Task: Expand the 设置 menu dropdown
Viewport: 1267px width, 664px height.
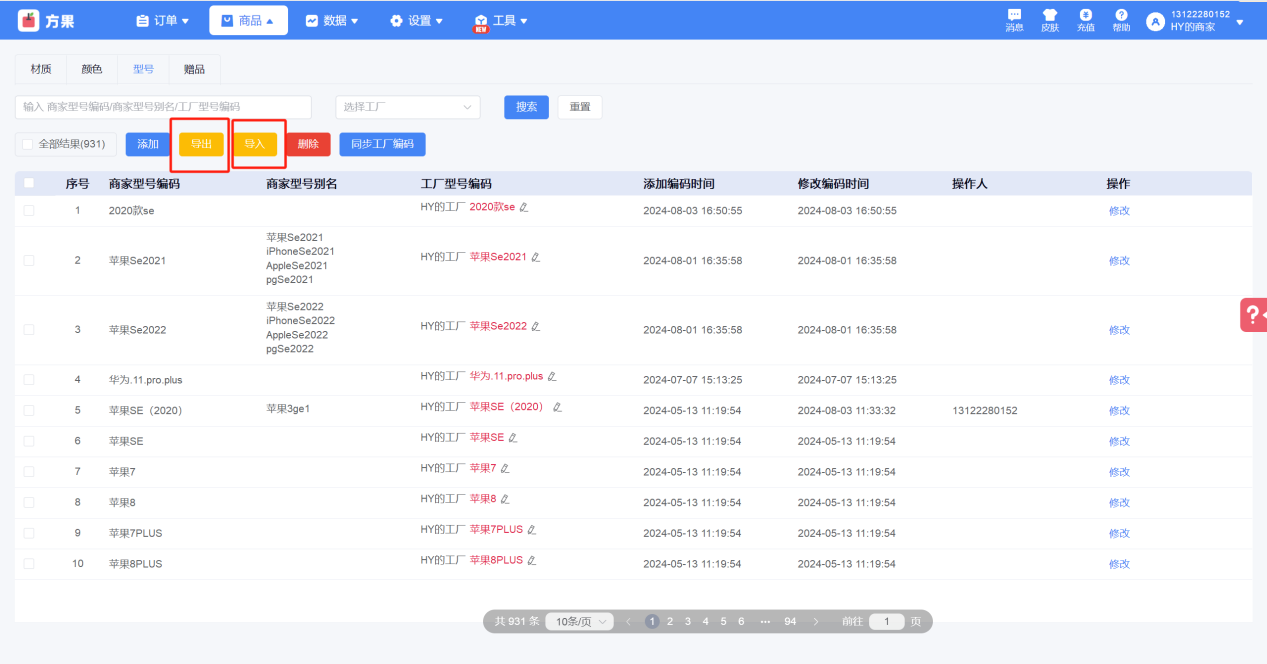Action: (416, 20)
